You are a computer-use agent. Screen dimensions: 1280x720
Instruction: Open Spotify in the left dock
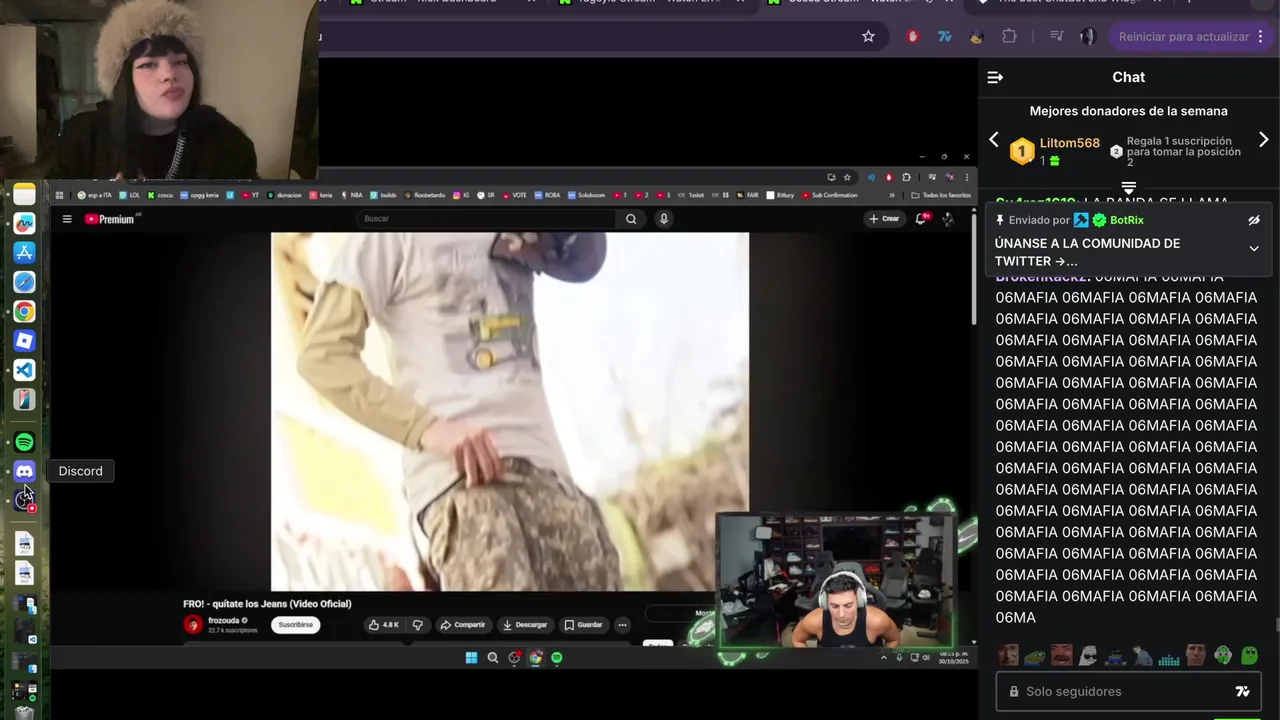(x=24, y=442)
